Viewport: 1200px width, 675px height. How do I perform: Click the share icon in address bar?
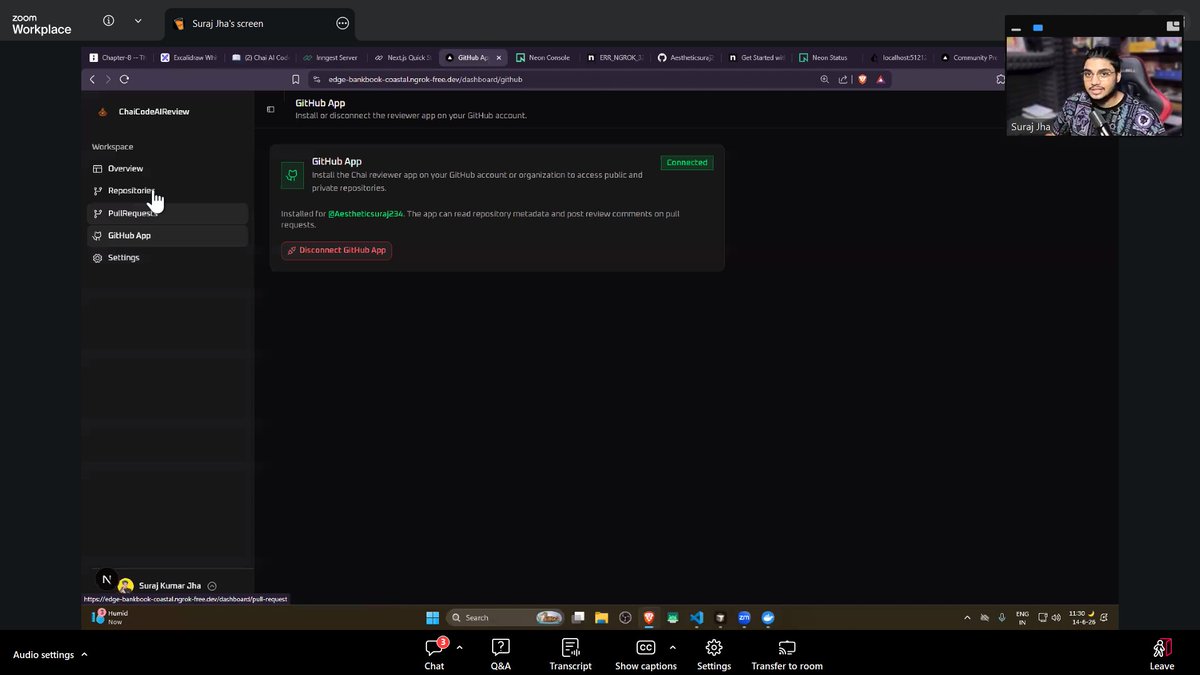point(842,79)
